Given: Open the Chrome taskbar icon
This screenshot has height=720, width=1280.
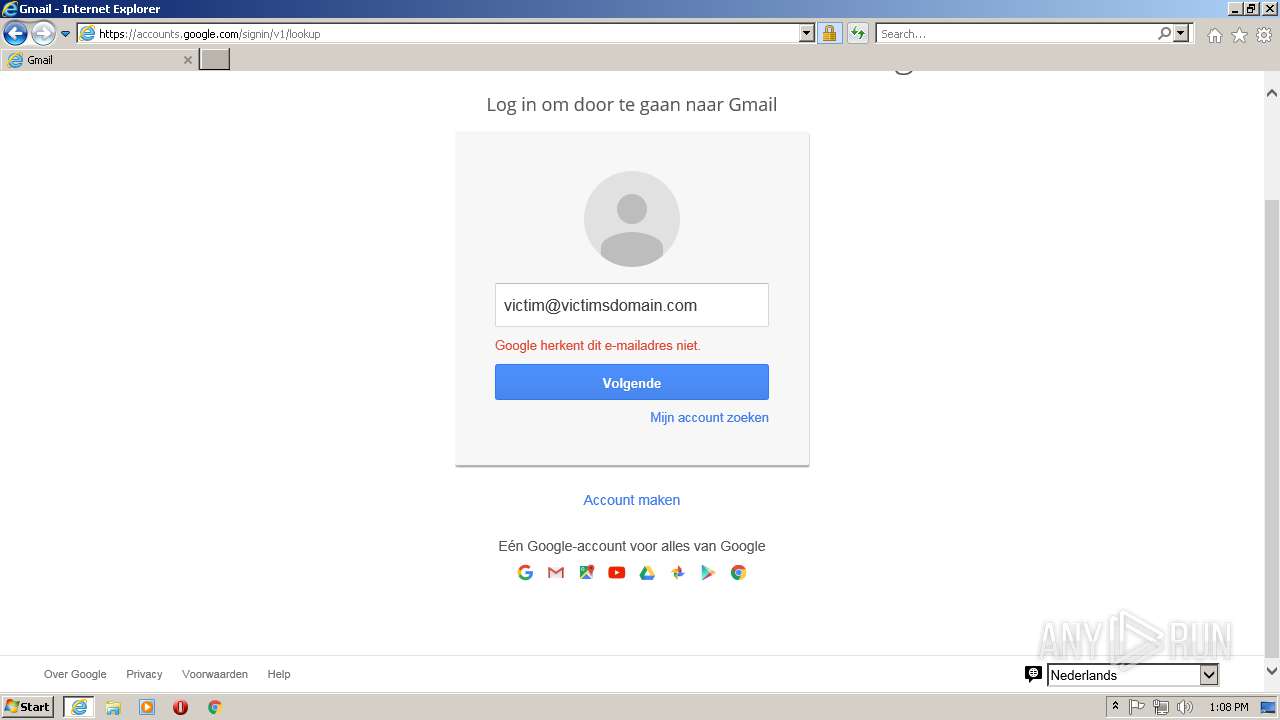Looking at the screenshot, I should 214,707.
